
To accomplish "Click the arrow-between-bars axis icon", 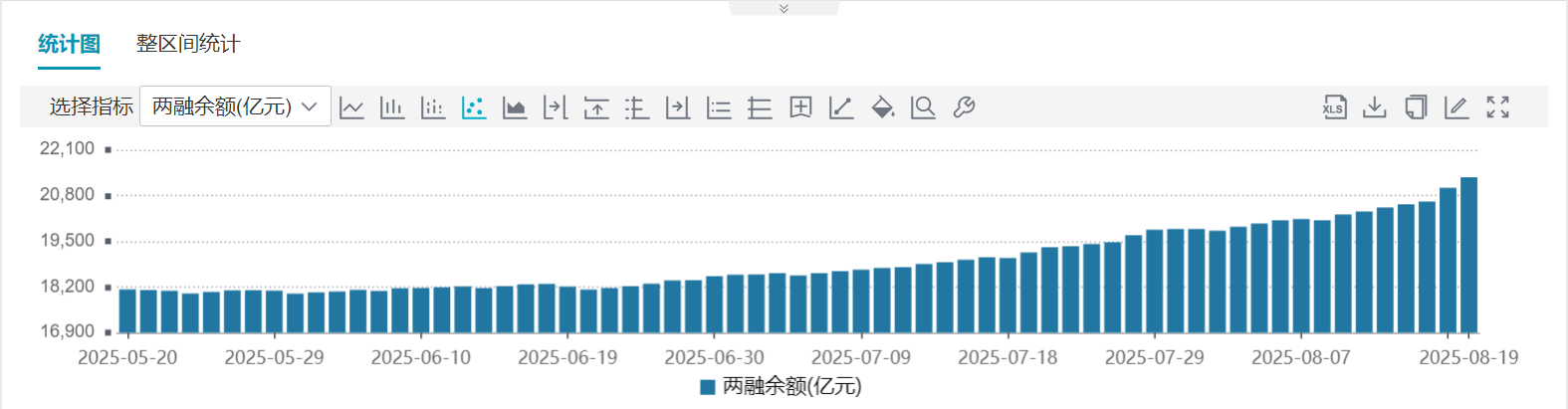I will point(556,107).
